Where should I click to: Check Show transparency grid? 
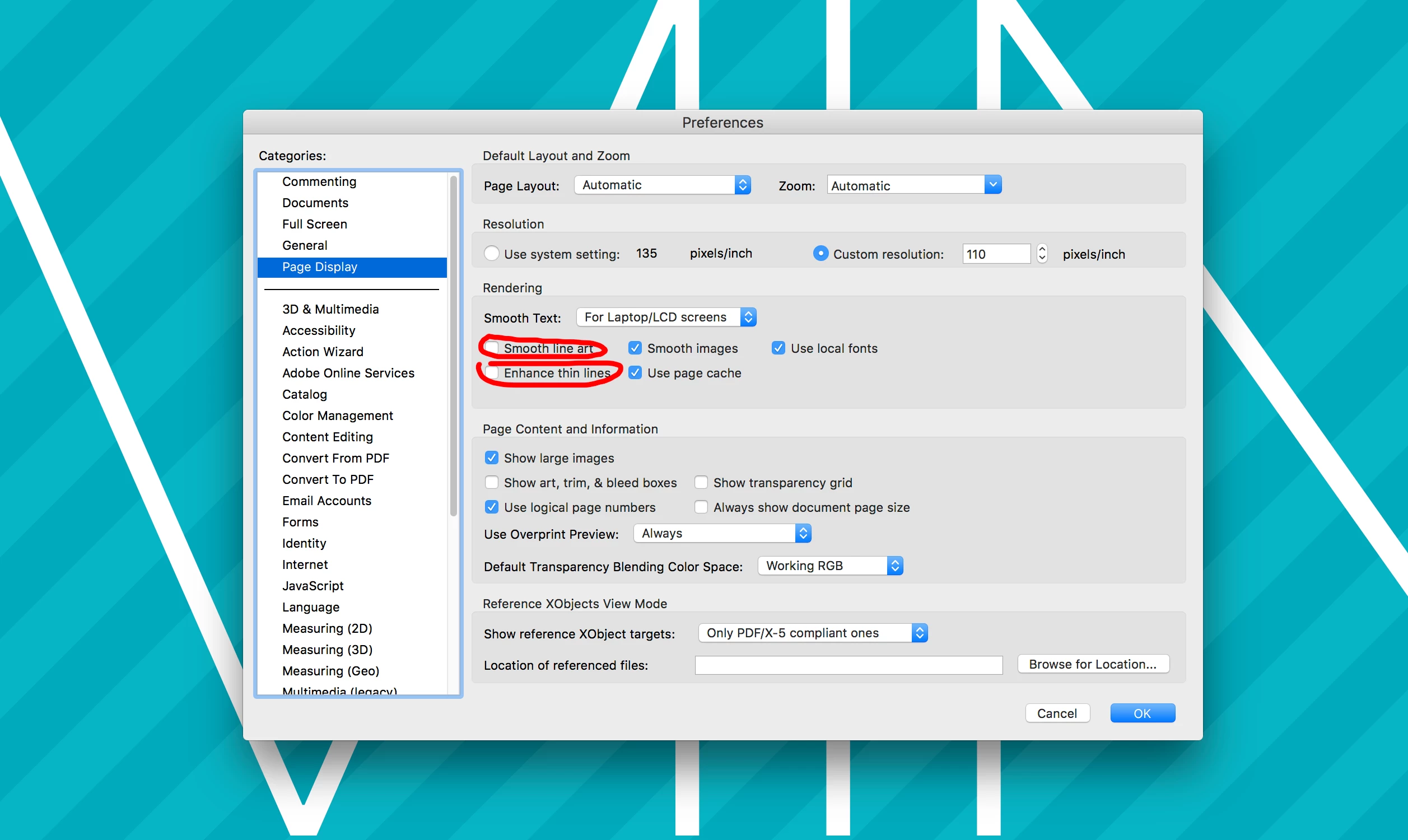point(701,482)
